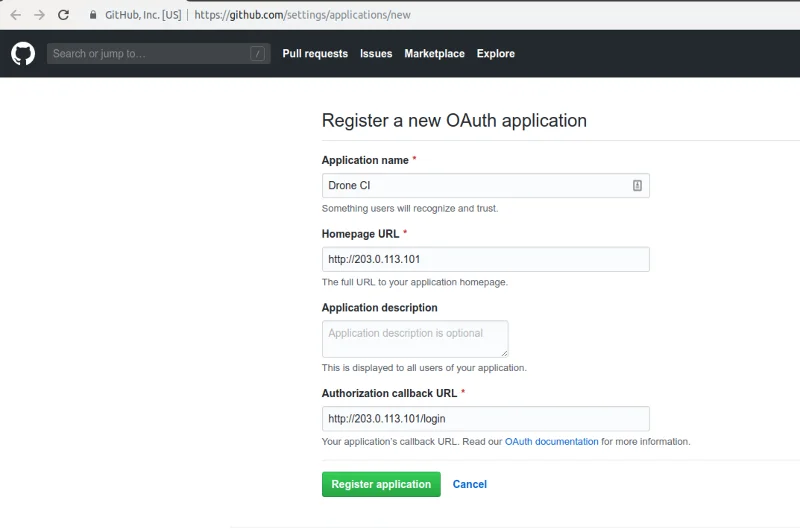Click the 'GitHub, Inc. [US]' certificate label
Viewport: 800px width, 529px height.
coord(143,15)
